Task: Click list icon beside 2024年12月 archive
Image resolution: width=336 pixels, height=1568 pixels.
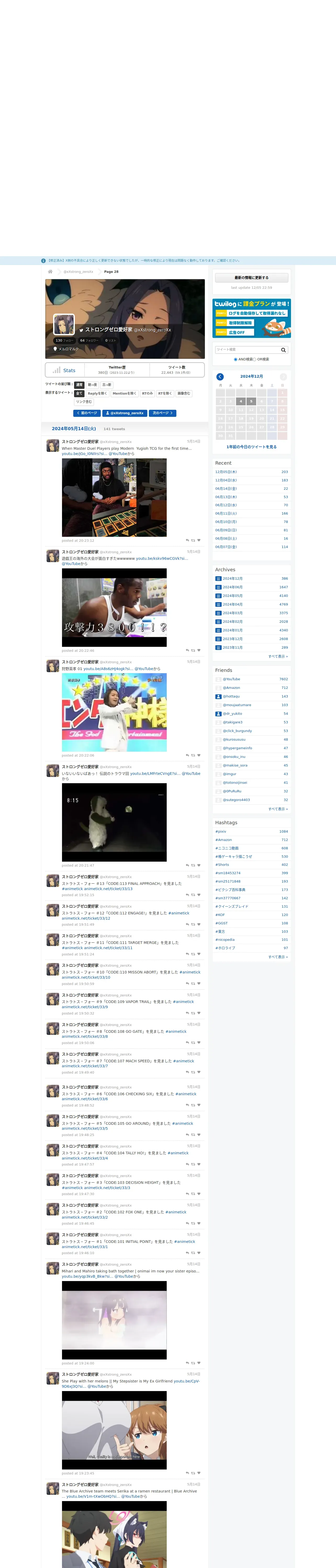Action: click(218, 579)
